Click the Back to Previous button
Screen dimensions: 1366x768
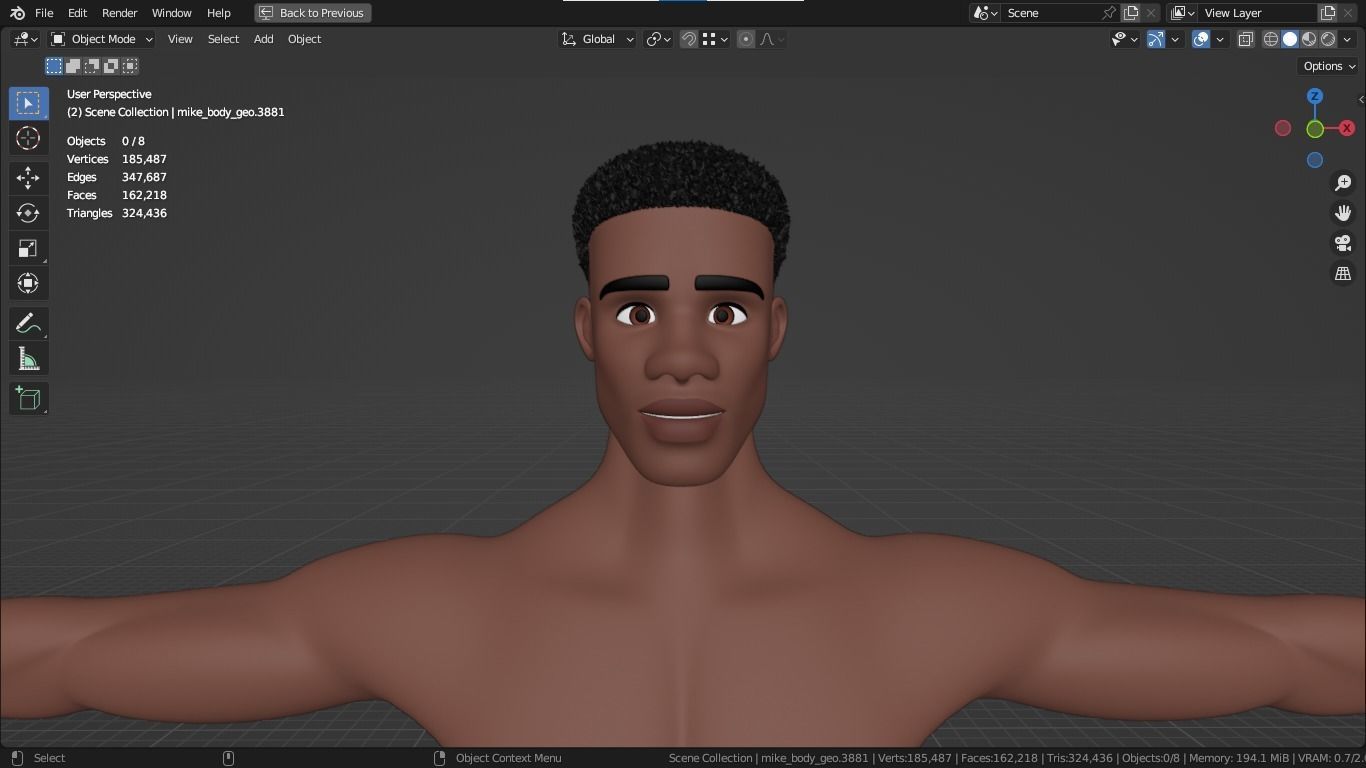tap(313, 13)
